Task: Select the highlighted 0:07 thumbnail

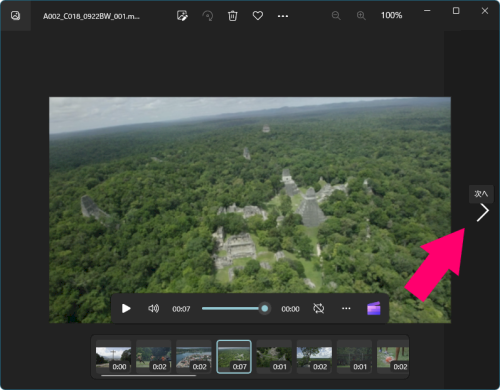Action: point(234,357)
